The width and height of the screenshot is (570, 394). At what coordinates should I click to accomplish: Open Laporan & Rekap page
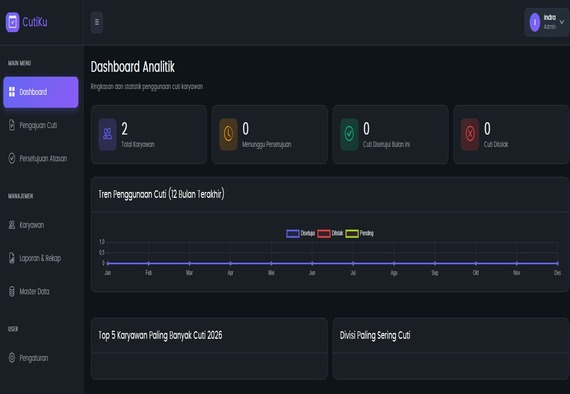[x=41, y=258]
